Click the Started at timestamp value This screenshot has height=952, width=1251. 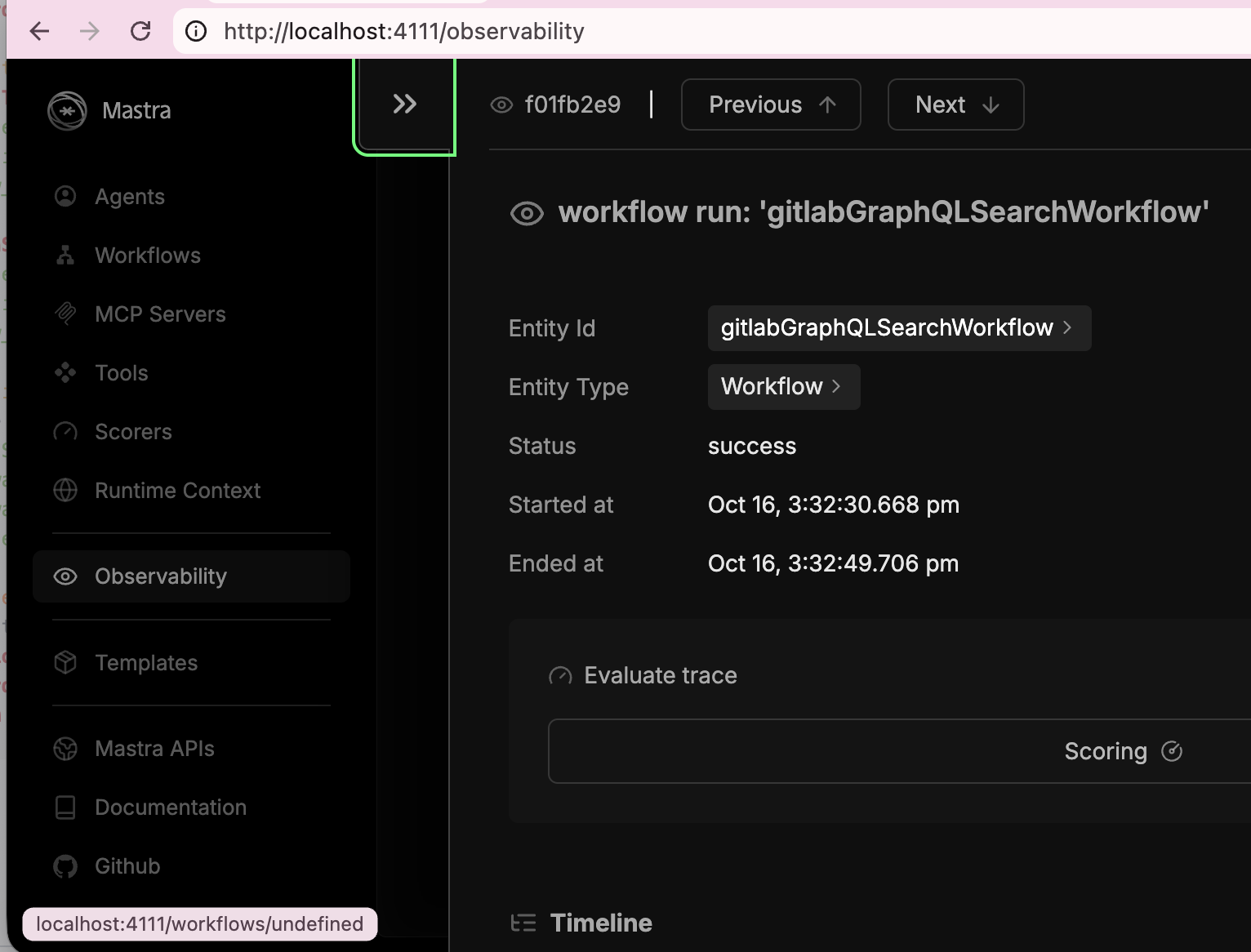click(x=834, y=505)
